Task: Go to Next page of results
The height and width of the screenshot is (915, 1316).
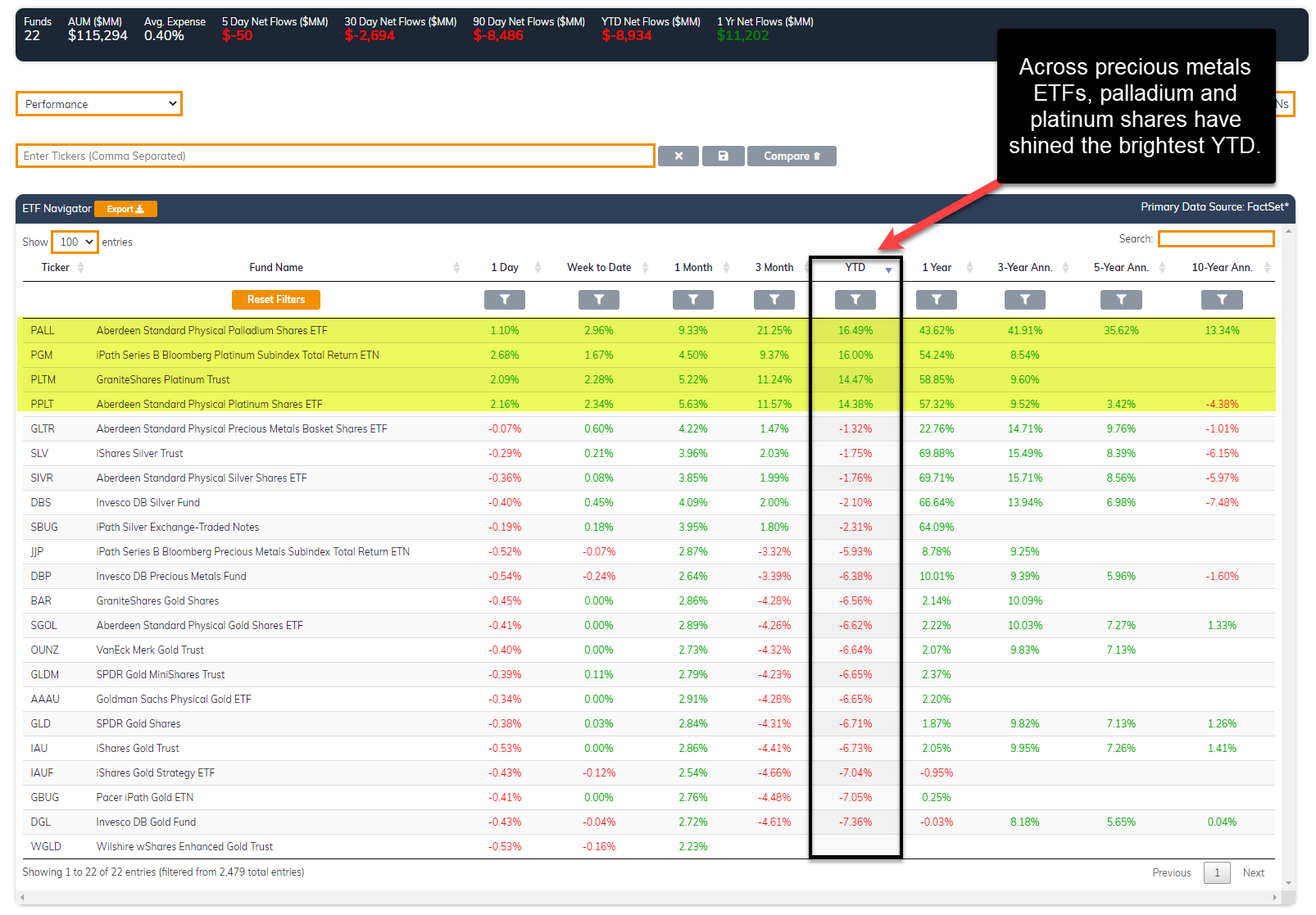Action: click(1253, 873)
